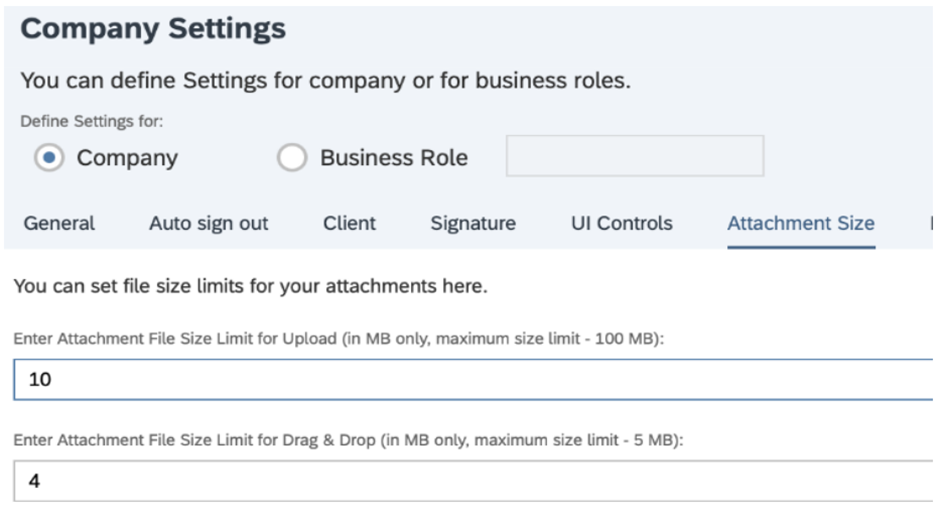Switch to the UI Controls tab
The image size is (942, 526).
[621, 223]
